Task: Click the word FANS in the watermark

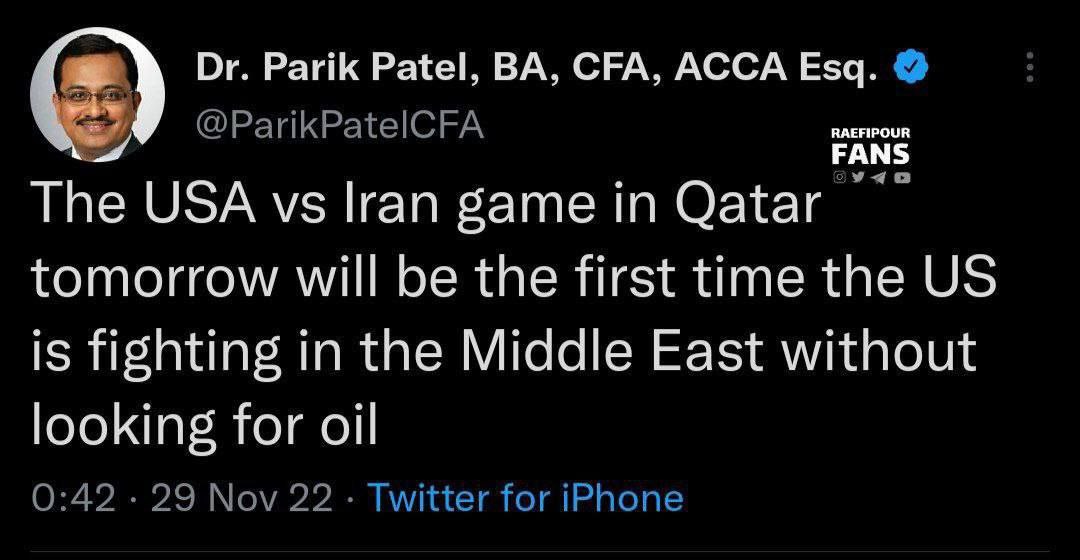Action: click(x=870, y=155)
